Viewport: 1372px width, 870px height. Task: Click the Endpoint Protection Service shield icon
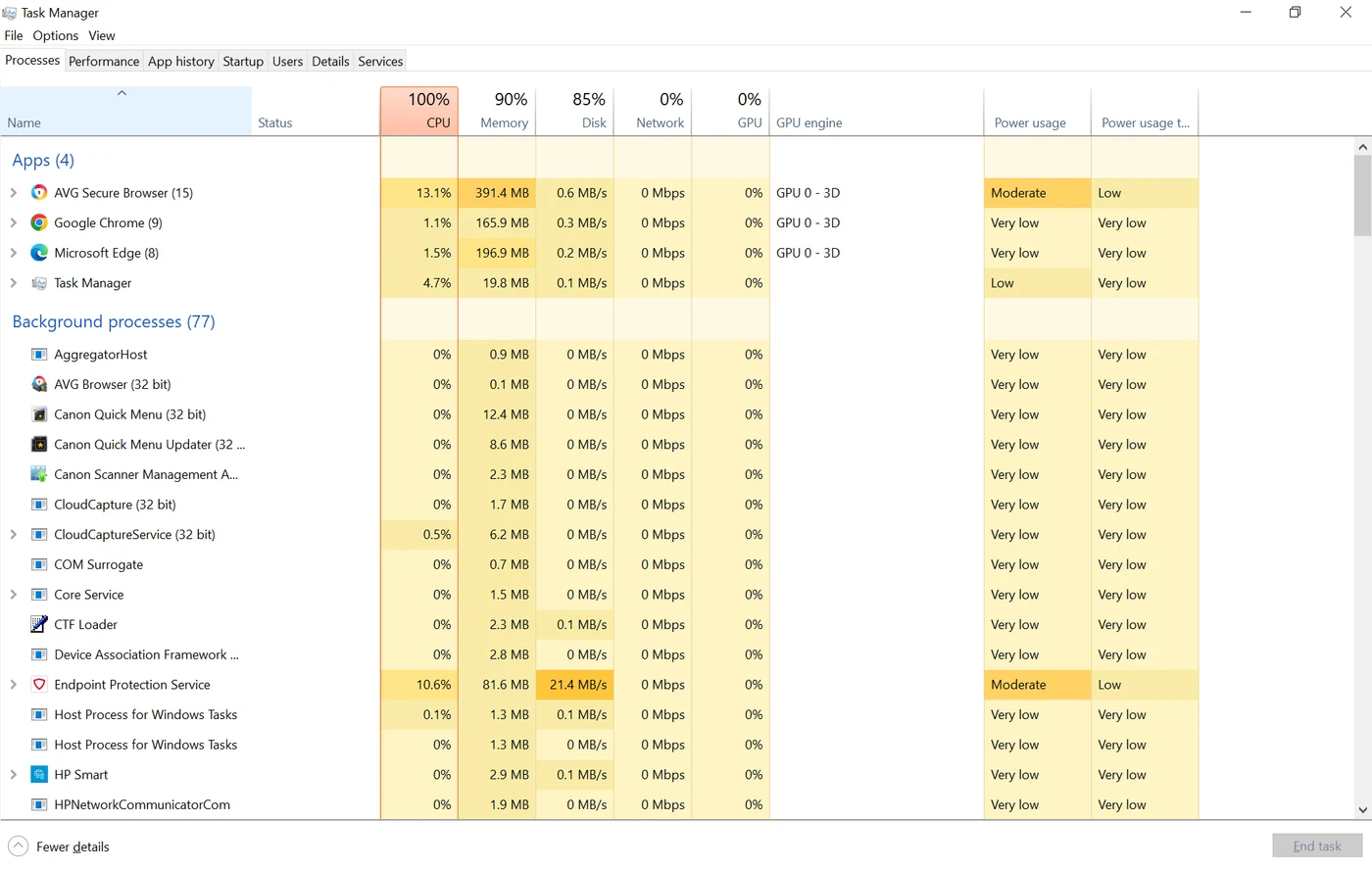(x=39, y=685)
